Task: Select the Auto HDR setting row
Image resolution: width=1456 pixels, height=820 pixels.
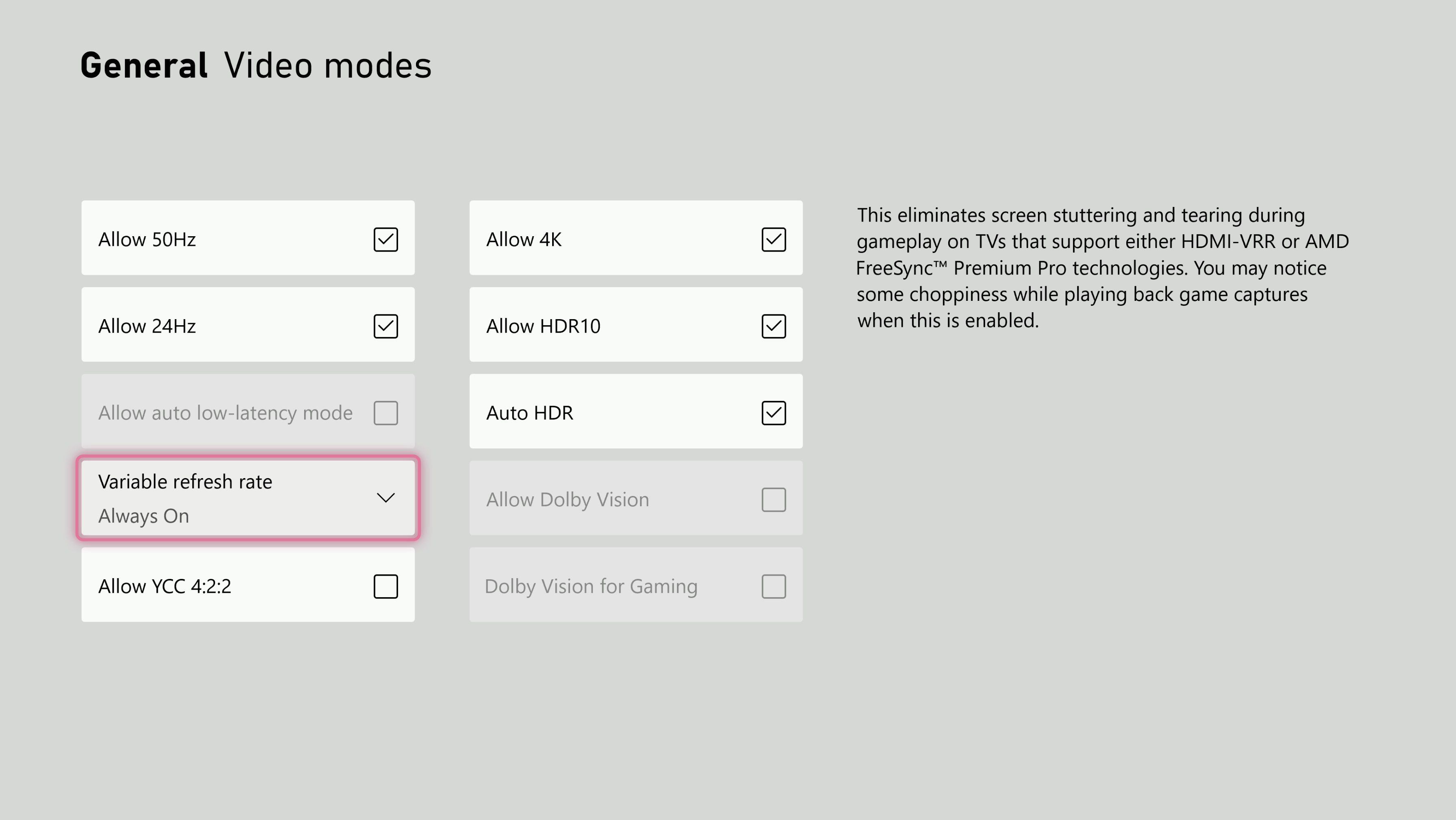Action: [x=636, y=412]
